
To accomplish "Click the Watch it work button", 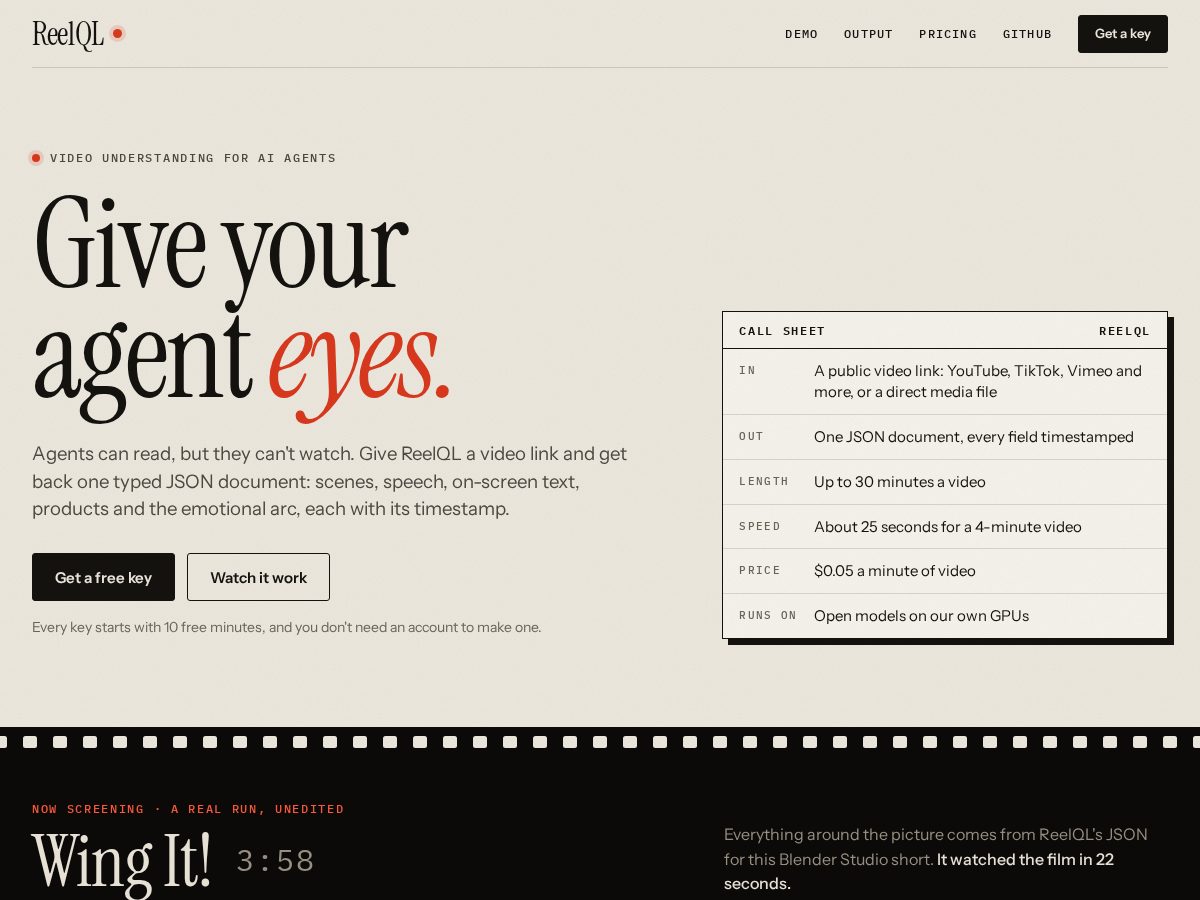I will coord(258,577).
